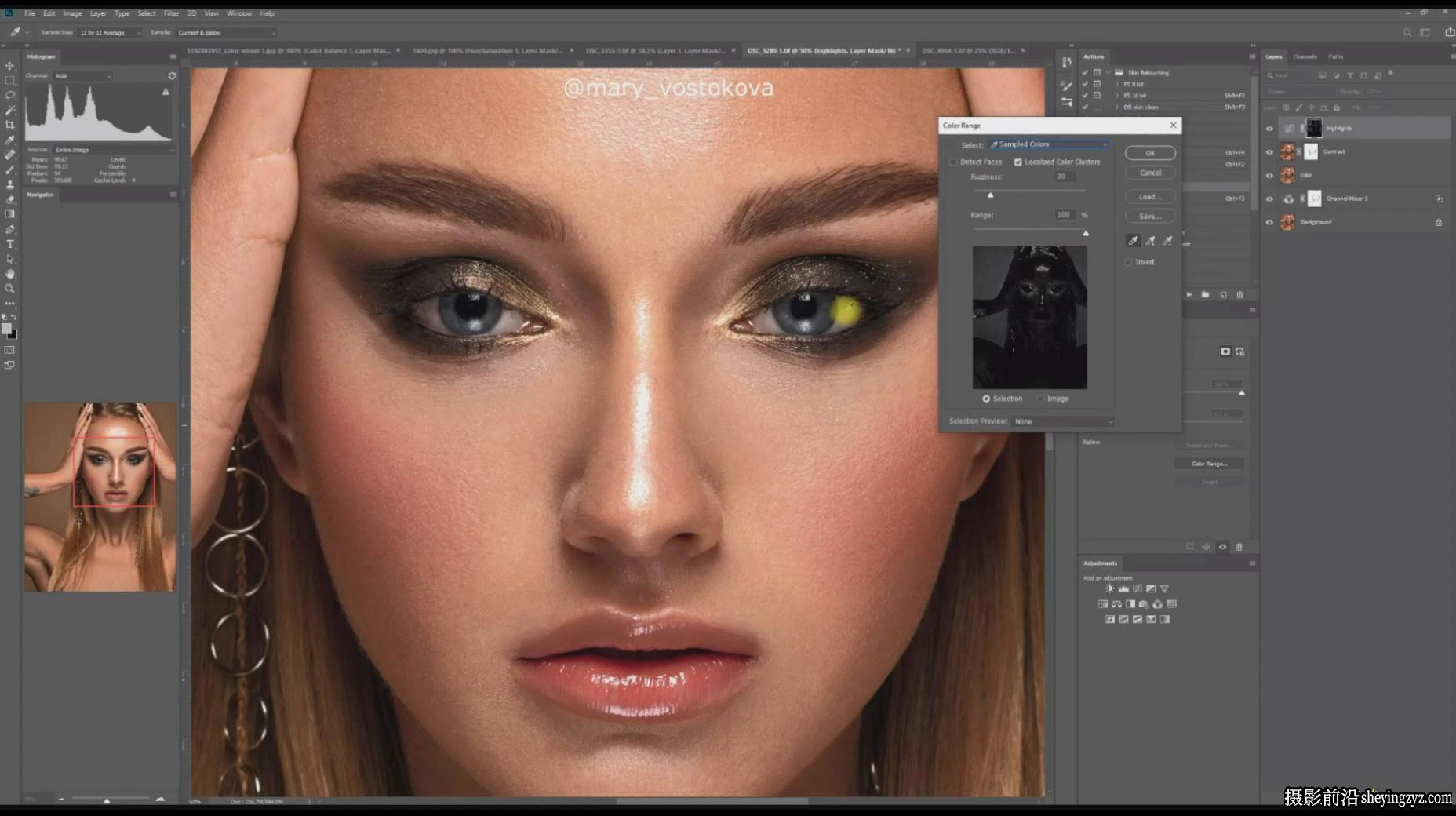Select the Lasso tool
Screen dimensions: 1456x816
[x=10, y=95]
